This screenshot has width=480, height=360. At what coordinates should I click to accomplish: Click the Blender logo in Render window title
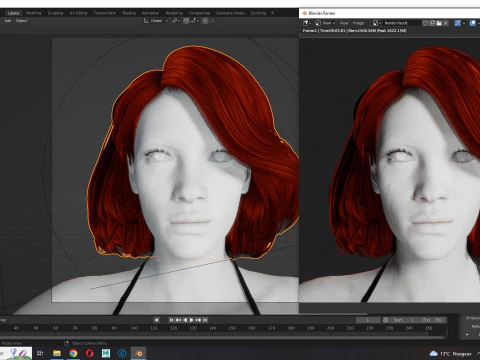pyautogui.click(x=304, y=13)
